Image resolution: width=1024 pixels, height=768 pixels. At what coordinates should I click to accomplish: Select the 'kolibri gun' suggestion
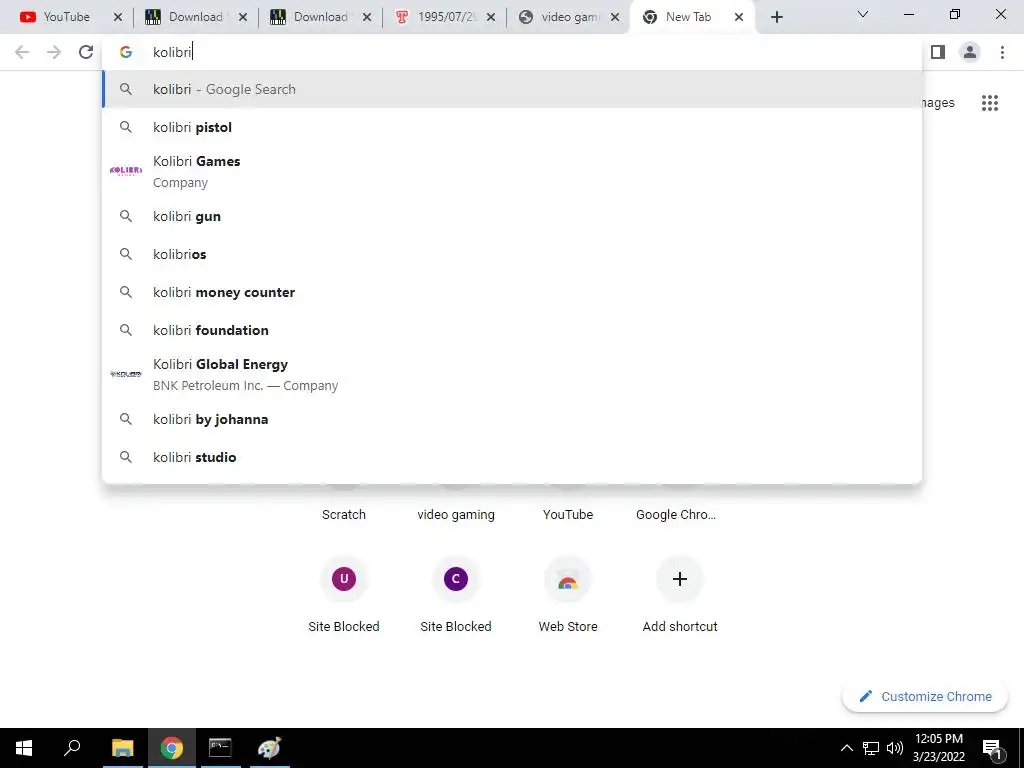coord(512,216)
